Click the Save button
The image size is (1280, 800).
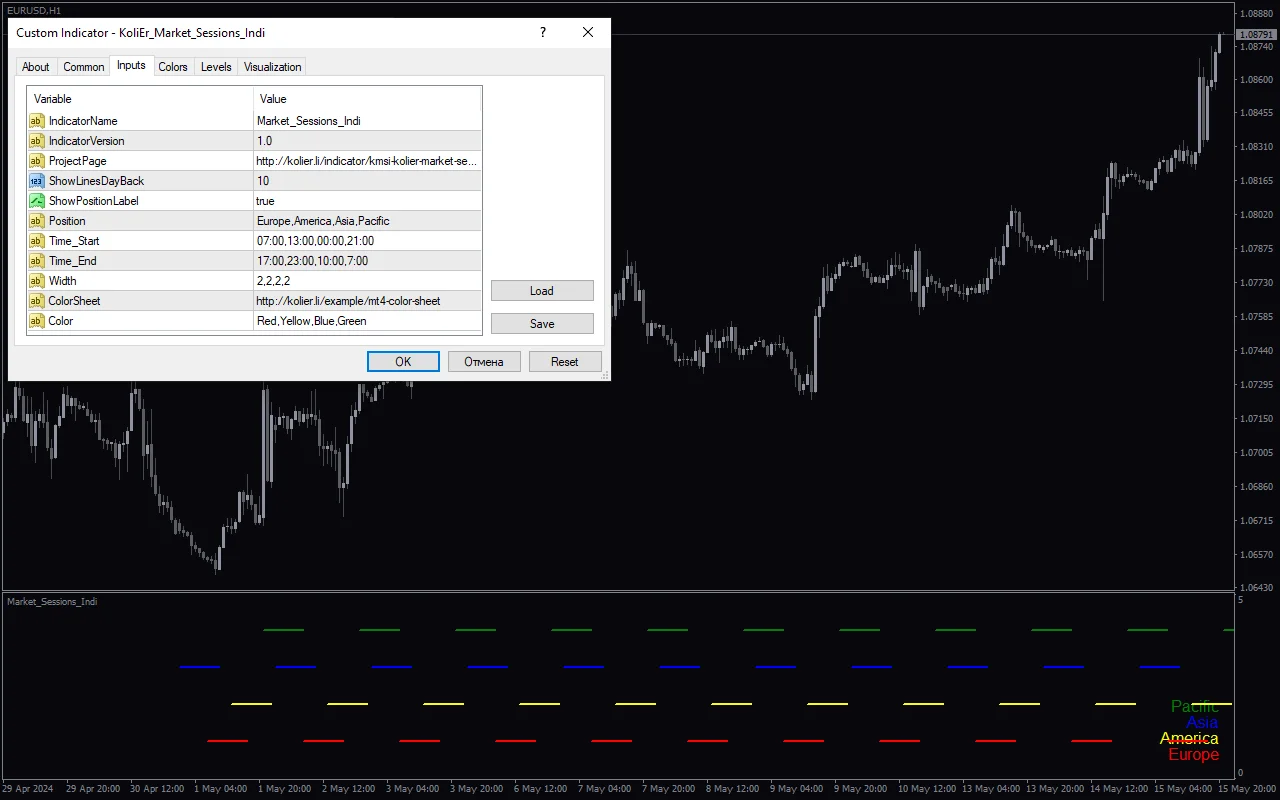click(x=541, y=323)
